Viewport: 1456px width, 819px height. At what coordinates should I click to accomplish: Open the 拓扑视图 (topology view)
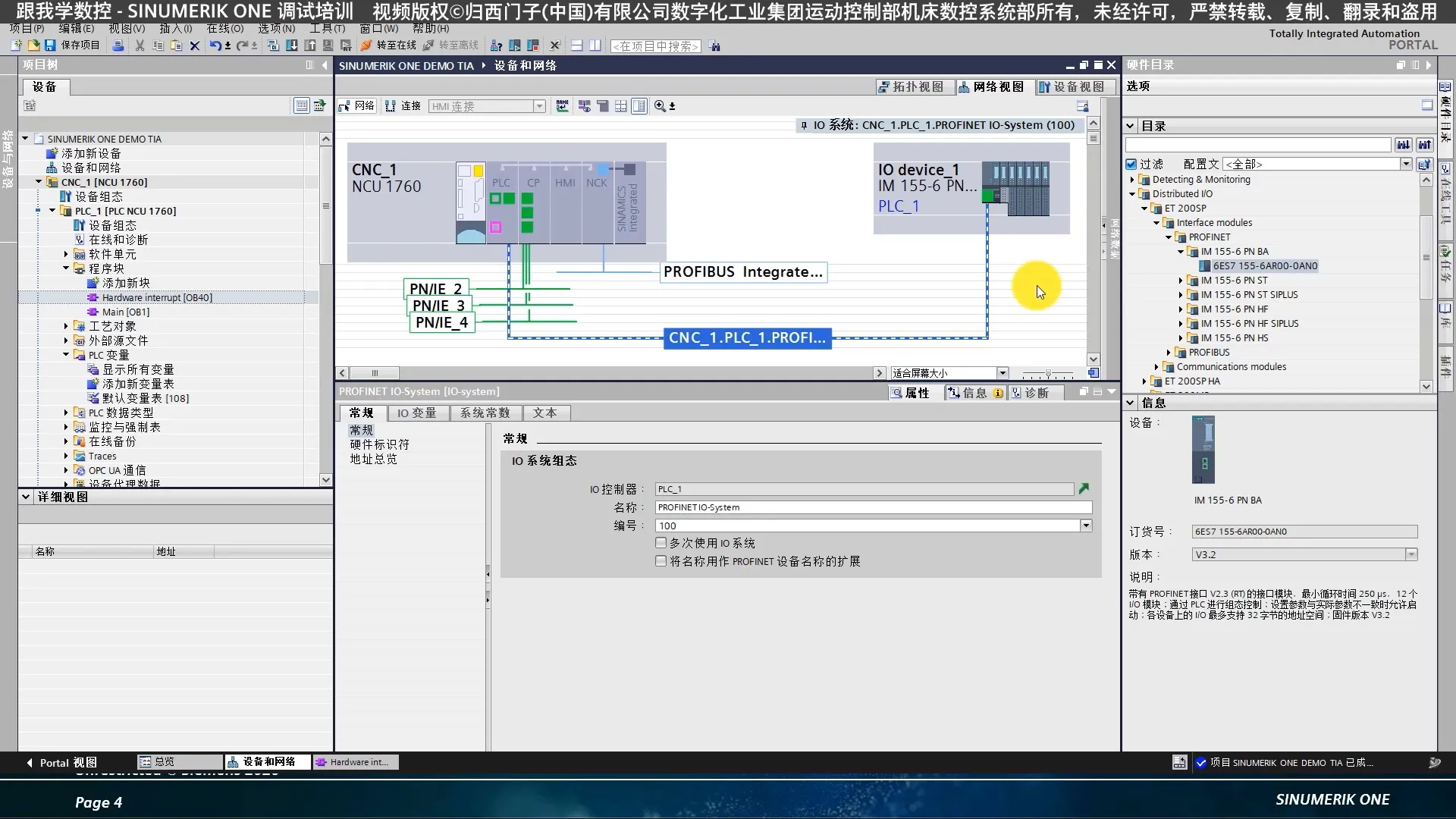[x=912, y=86]
